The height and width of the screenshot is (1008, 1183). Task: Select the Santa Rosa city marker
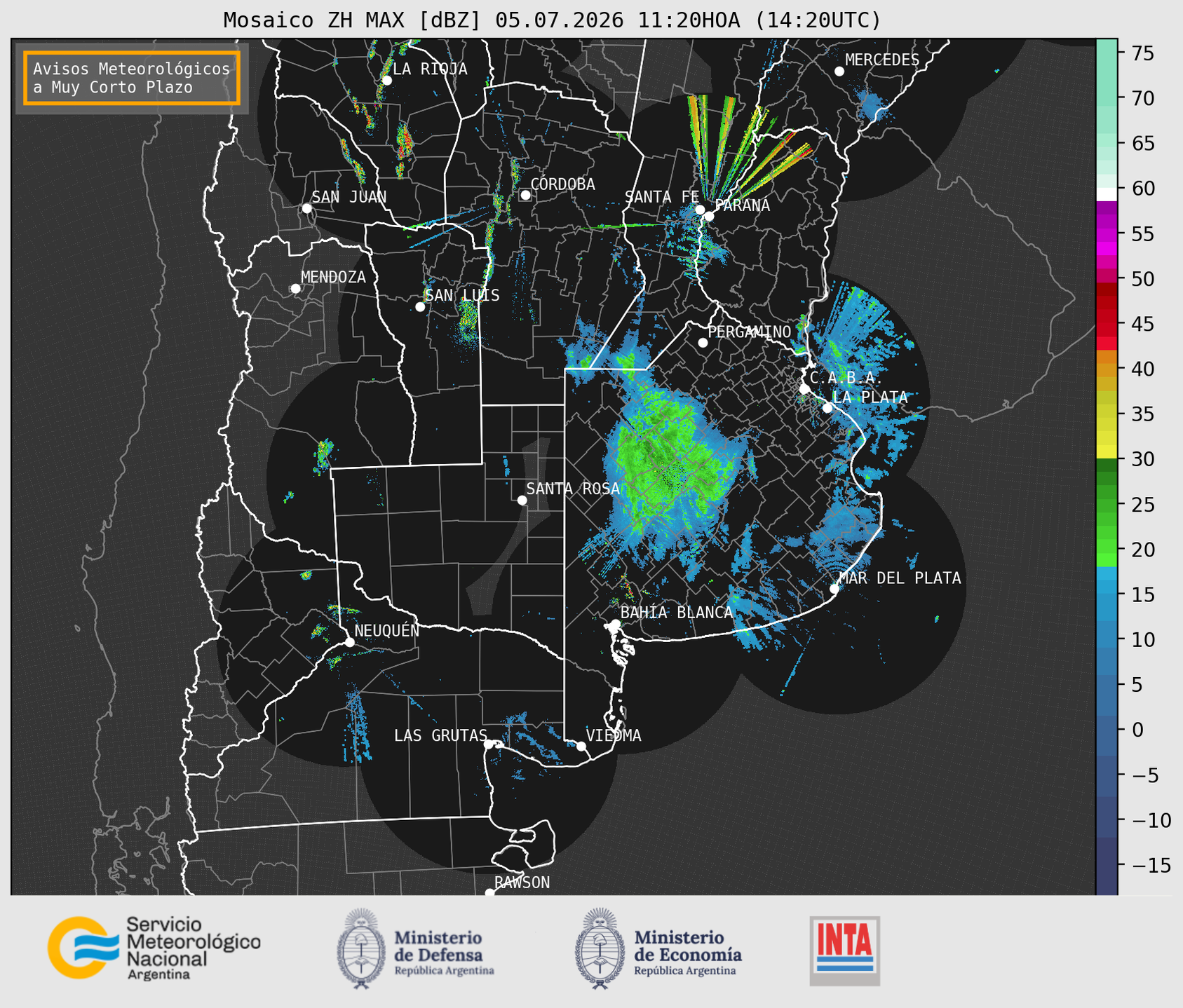[522, 500]
